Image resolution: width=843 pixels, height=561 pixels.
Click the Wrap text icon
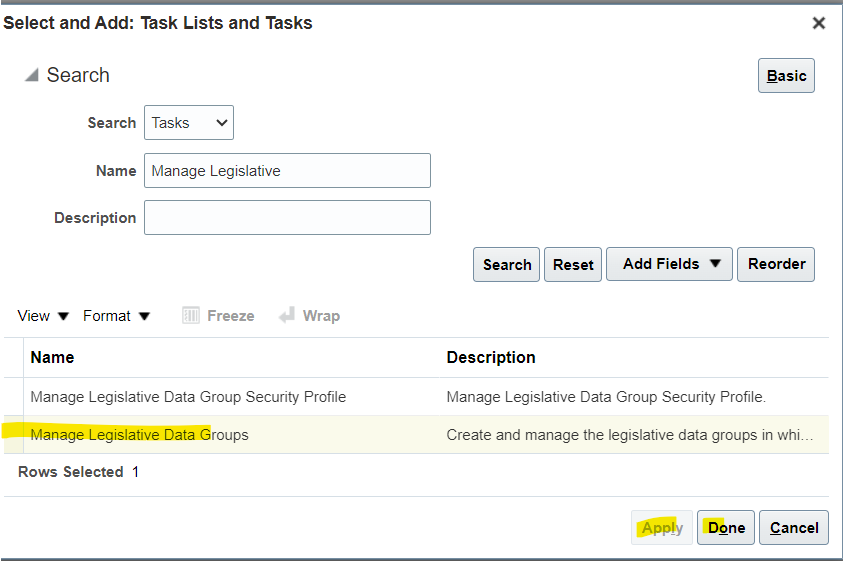tap(288, 316)
